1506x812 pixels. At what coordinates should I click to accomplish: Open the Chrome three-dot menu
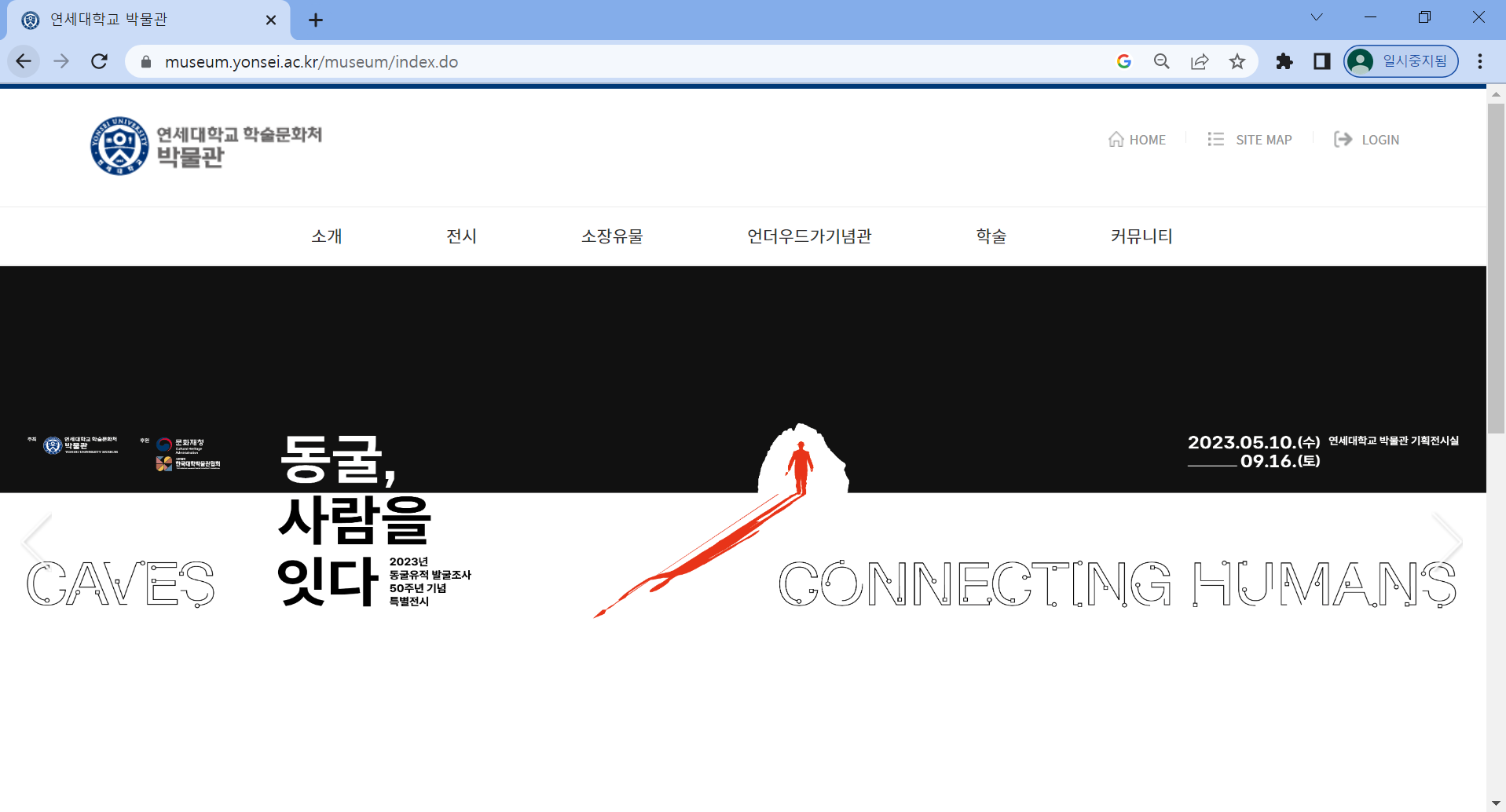(1480, 61)
